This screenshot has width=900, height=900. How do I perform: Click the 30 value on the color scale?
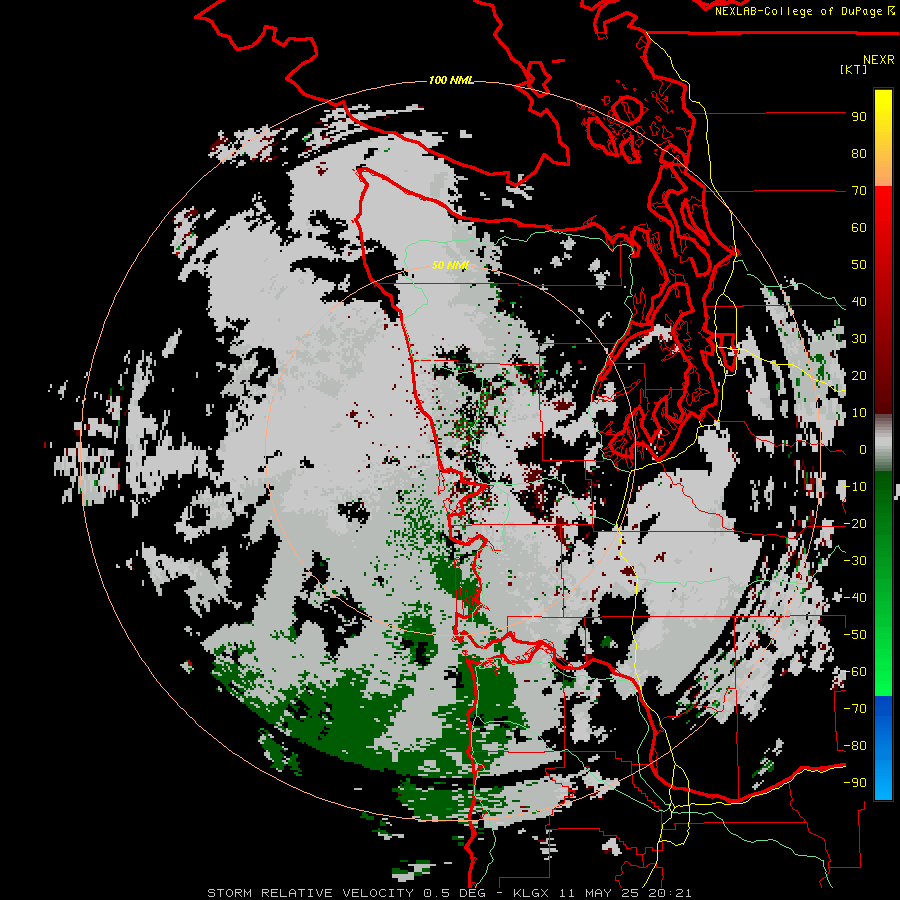point(859,339)
